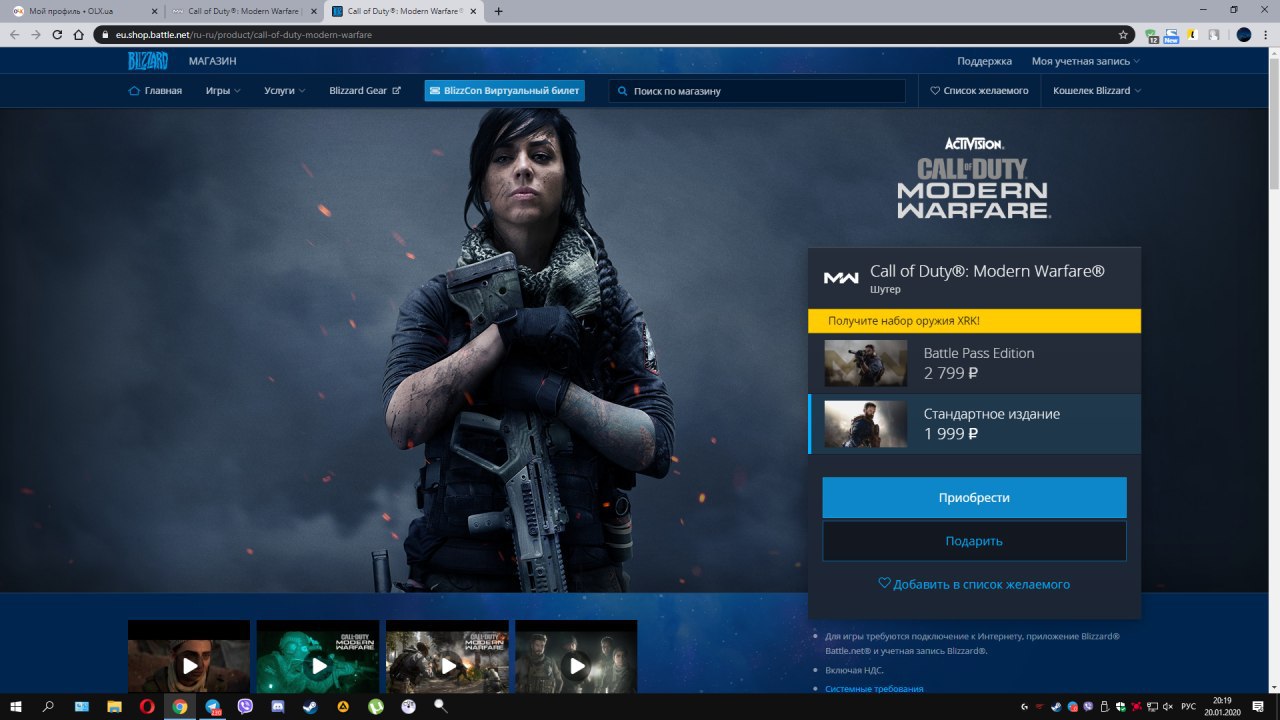This screenshot has width=1280, height=720.
Task: Expand the Услуги dropdown menu
Action: tap(285, 90)
